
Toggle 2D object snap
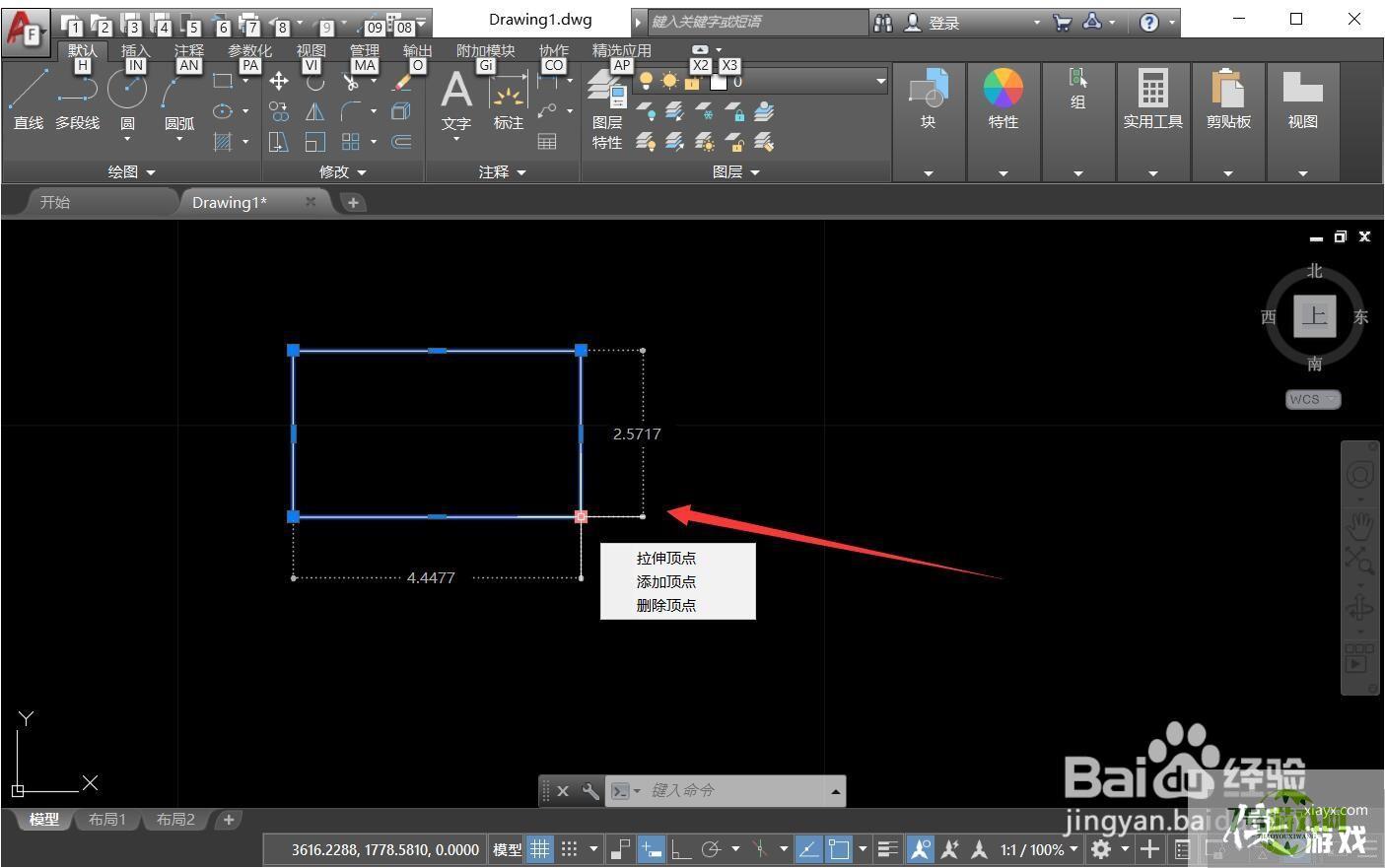(839, 849)
